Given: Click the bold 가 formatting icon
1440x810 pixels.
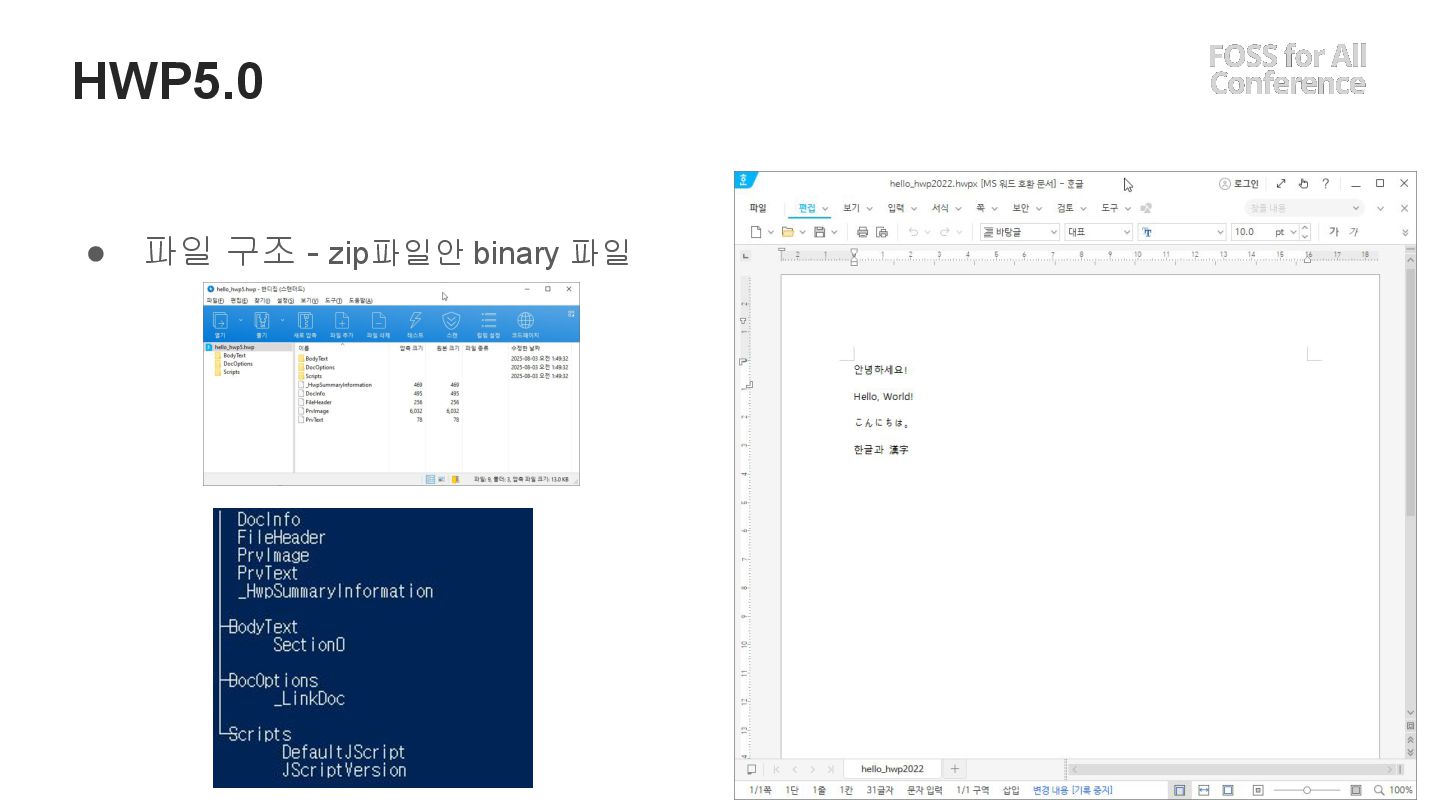Looking at the screenshot, I should 1333,232.
